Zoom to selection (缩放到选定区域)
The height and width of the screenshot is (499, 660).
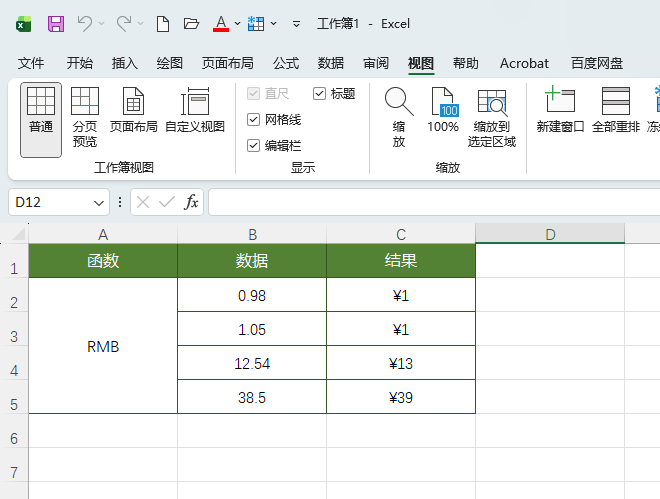[x=492, y=117]
